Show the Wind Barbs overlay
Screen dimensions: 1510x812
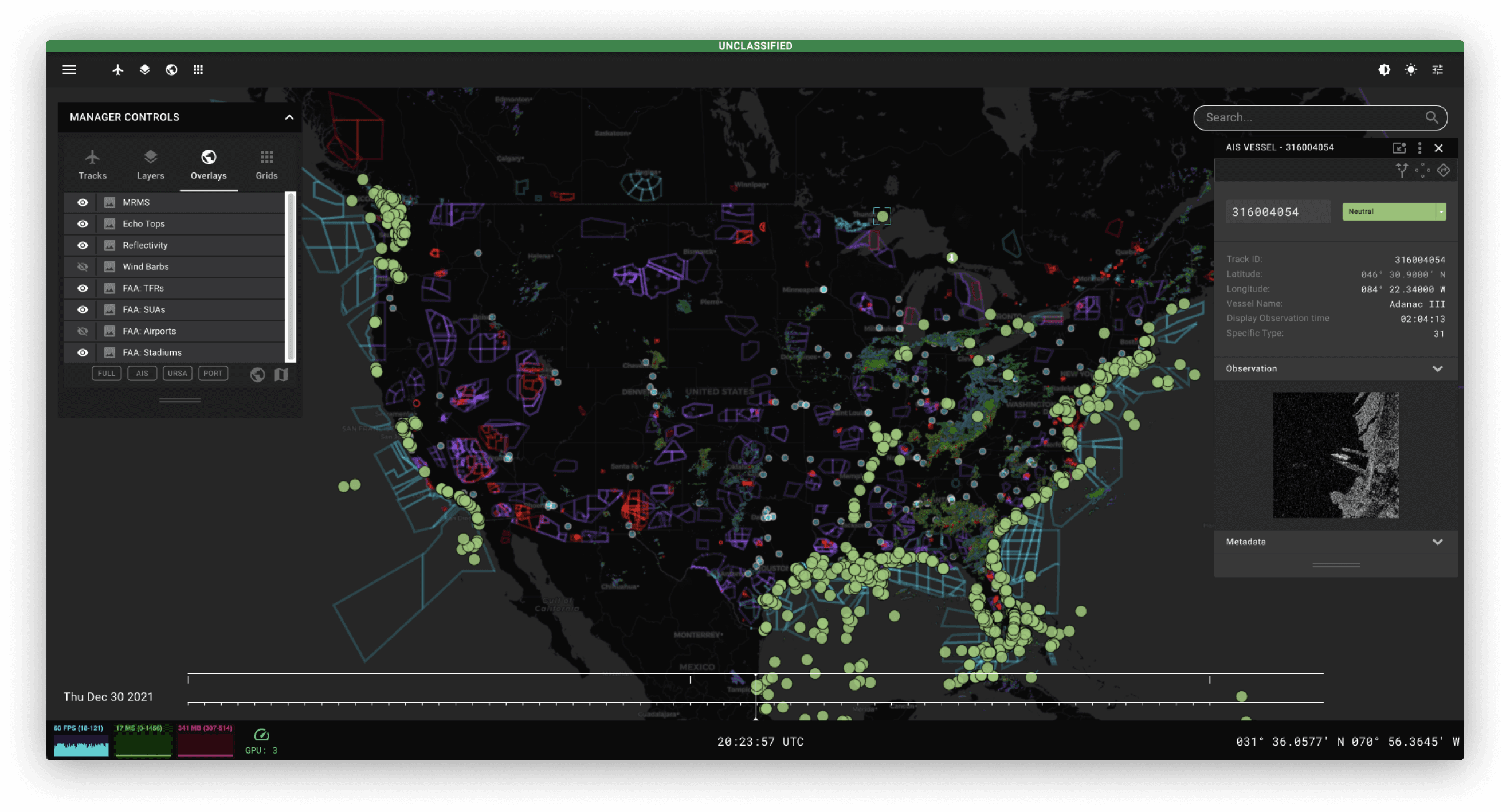[x=83, y=267]
